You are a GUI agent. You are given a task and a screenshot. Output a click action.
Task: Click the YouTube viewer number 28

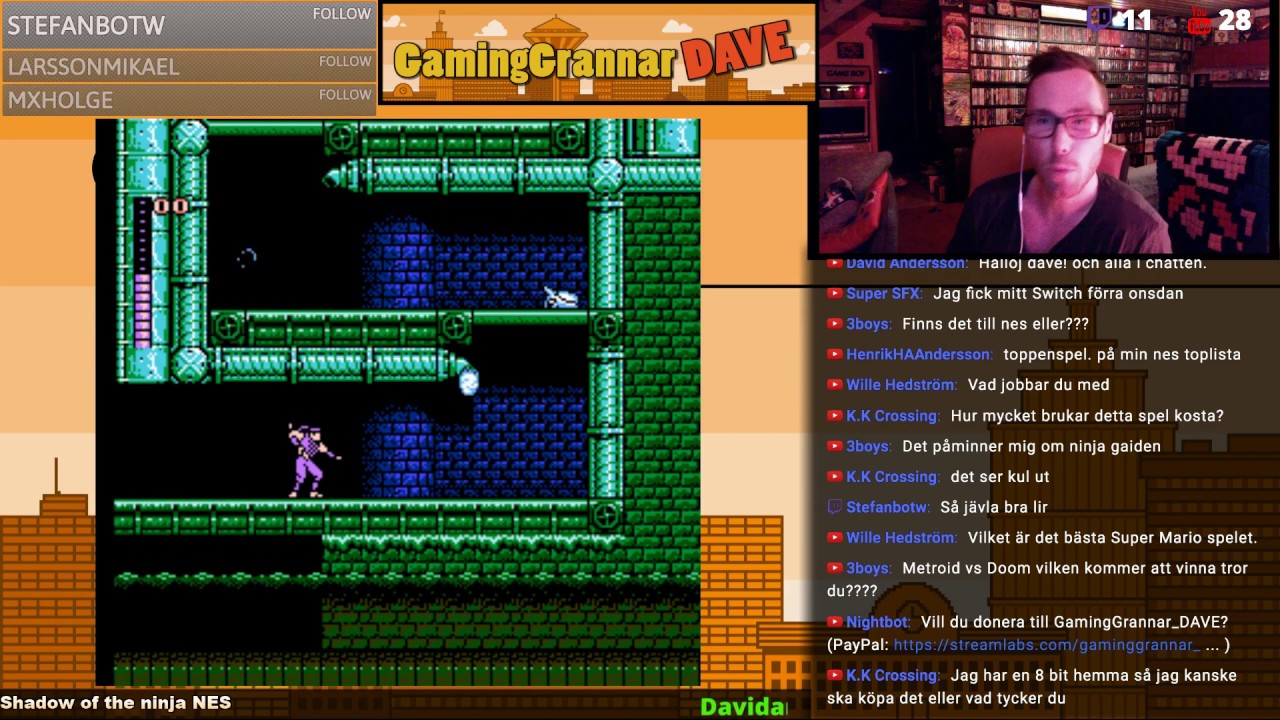point(1235,20)
